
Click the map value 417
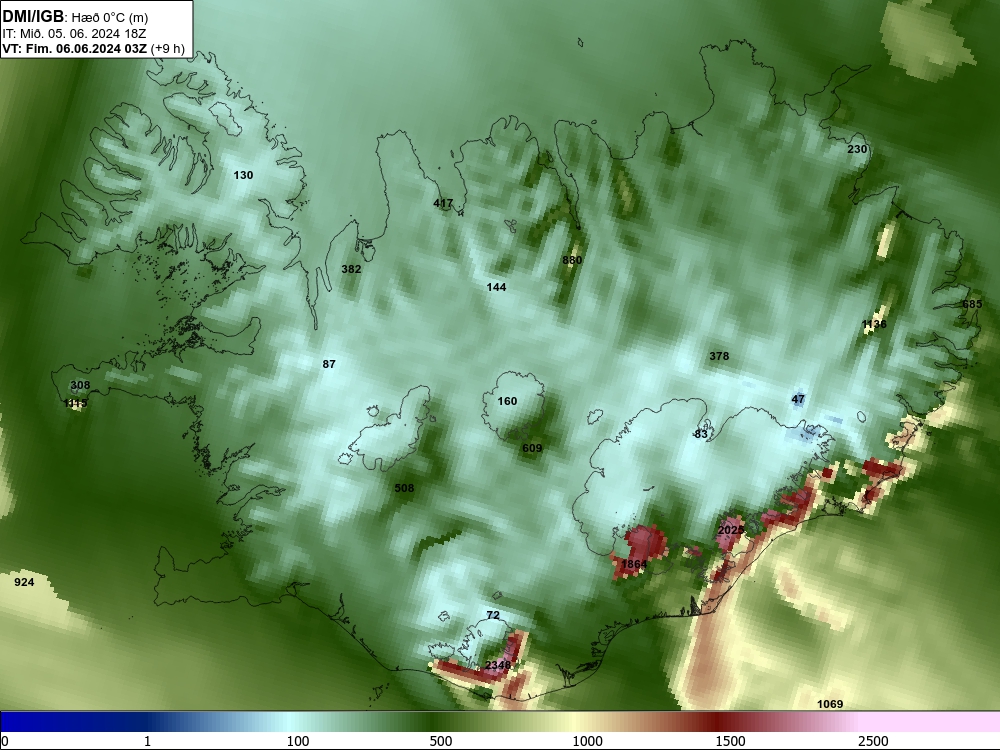coord(443,203)
